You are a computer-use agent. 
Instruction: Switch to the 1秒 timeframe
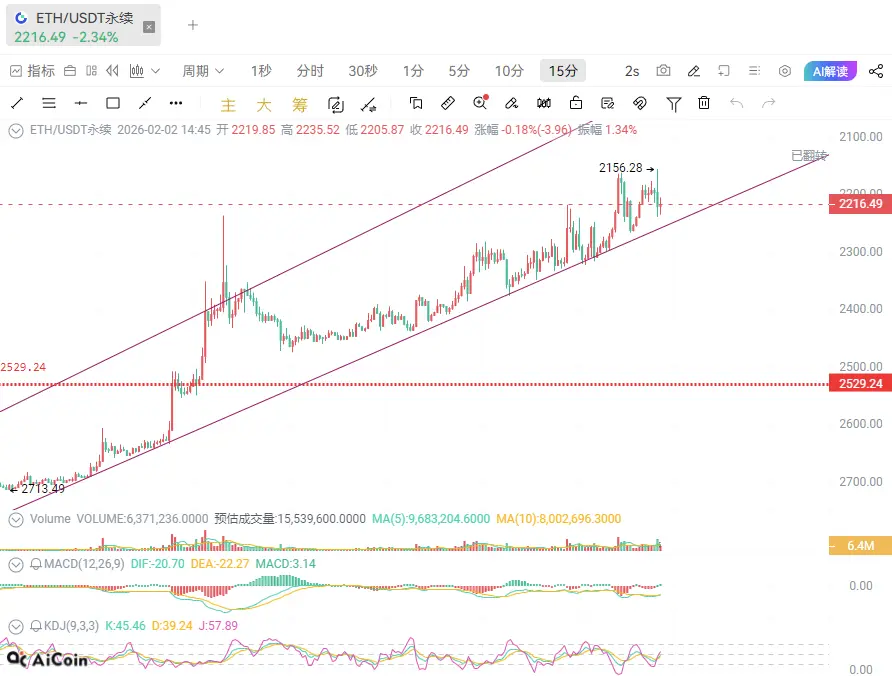(261, 71)
